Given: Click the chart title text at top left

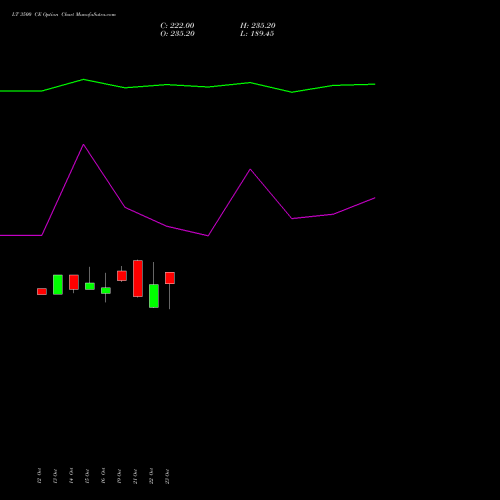Looking at the screenshot, I should 64,15.
